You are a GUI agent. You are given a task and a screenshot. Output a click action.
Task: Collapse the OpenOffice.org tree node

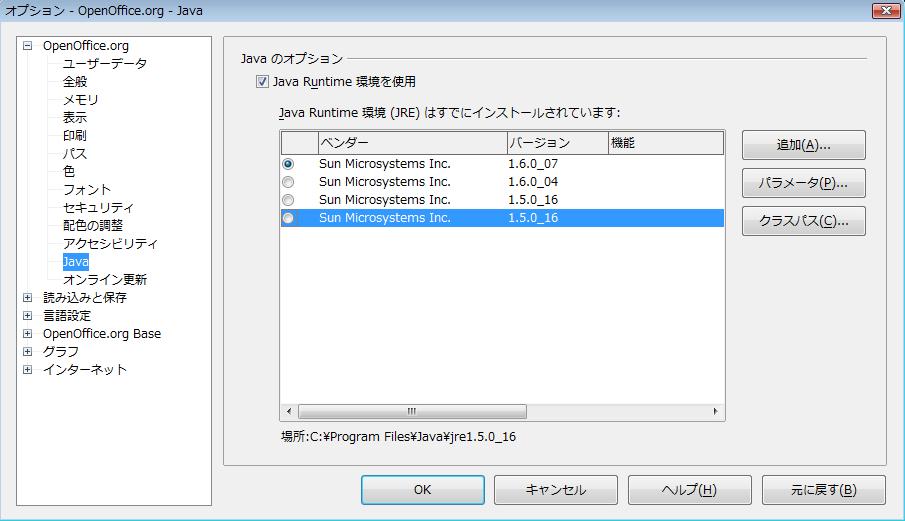[x=28, y=46]
